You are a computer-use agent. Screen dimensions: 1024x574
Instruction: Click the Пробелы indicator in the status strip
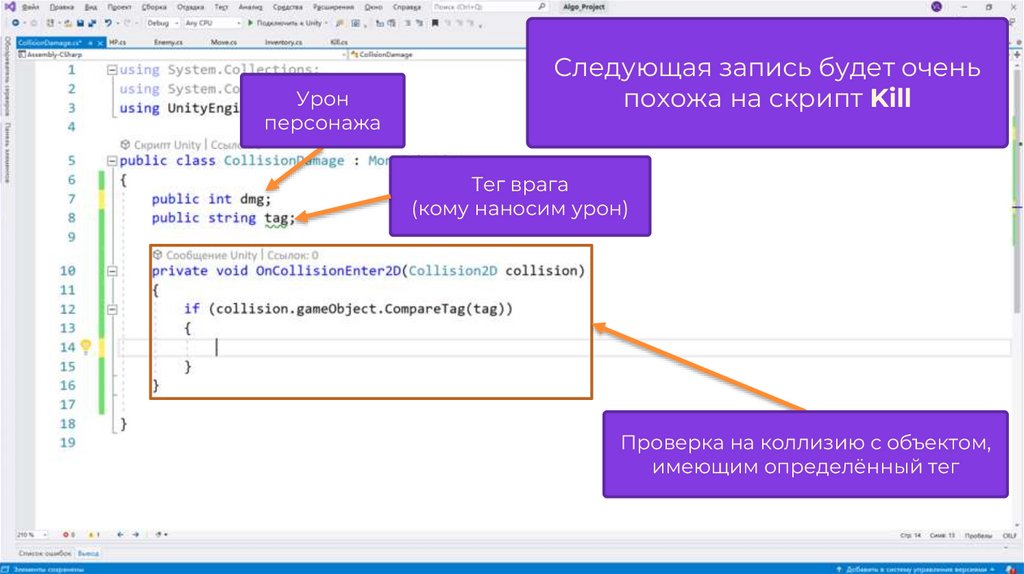(978, 535)
